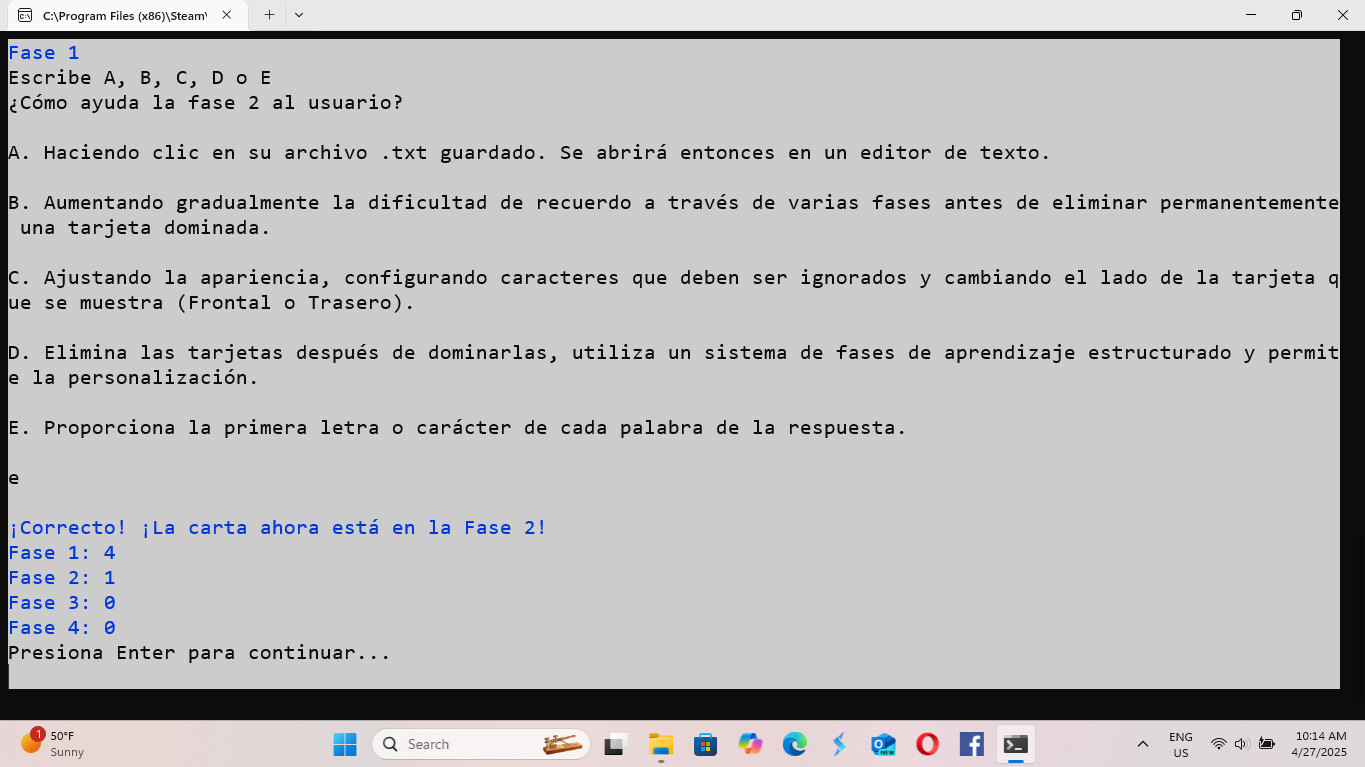1365x767 pixels.
Task: Open the Windows Start menu
Action: click(x=345, y=744)
